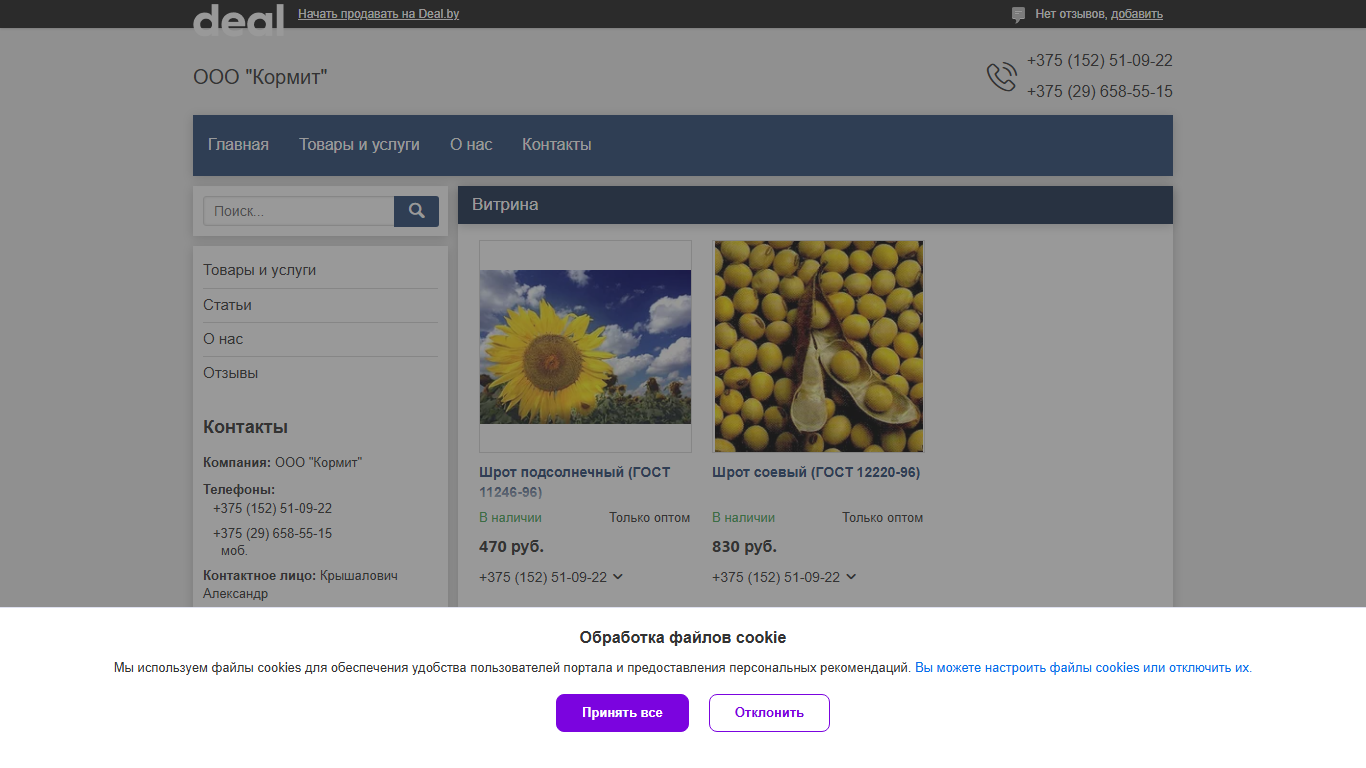Expand phone dropdown under soybean meal product

tap(851, 577)
